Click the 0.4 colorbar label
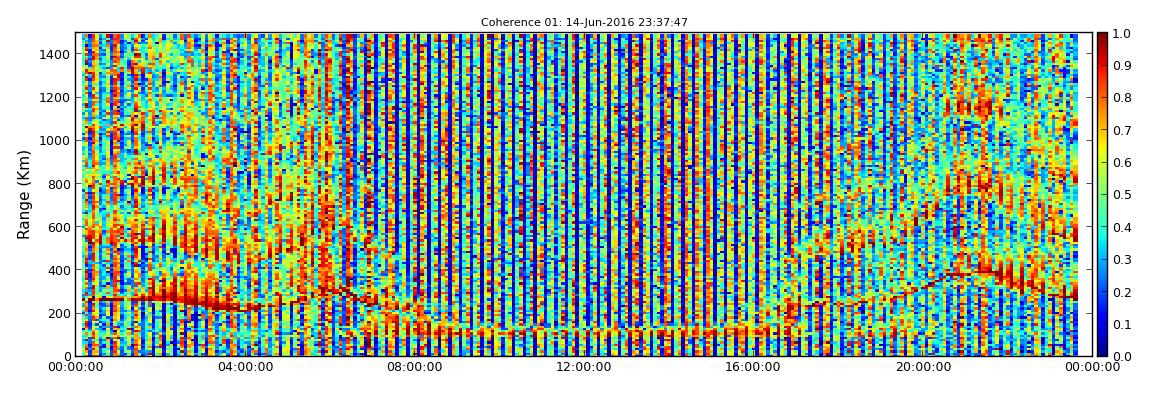Image resolution: width=1150 pixels, height=407 pixels. 1121,227
